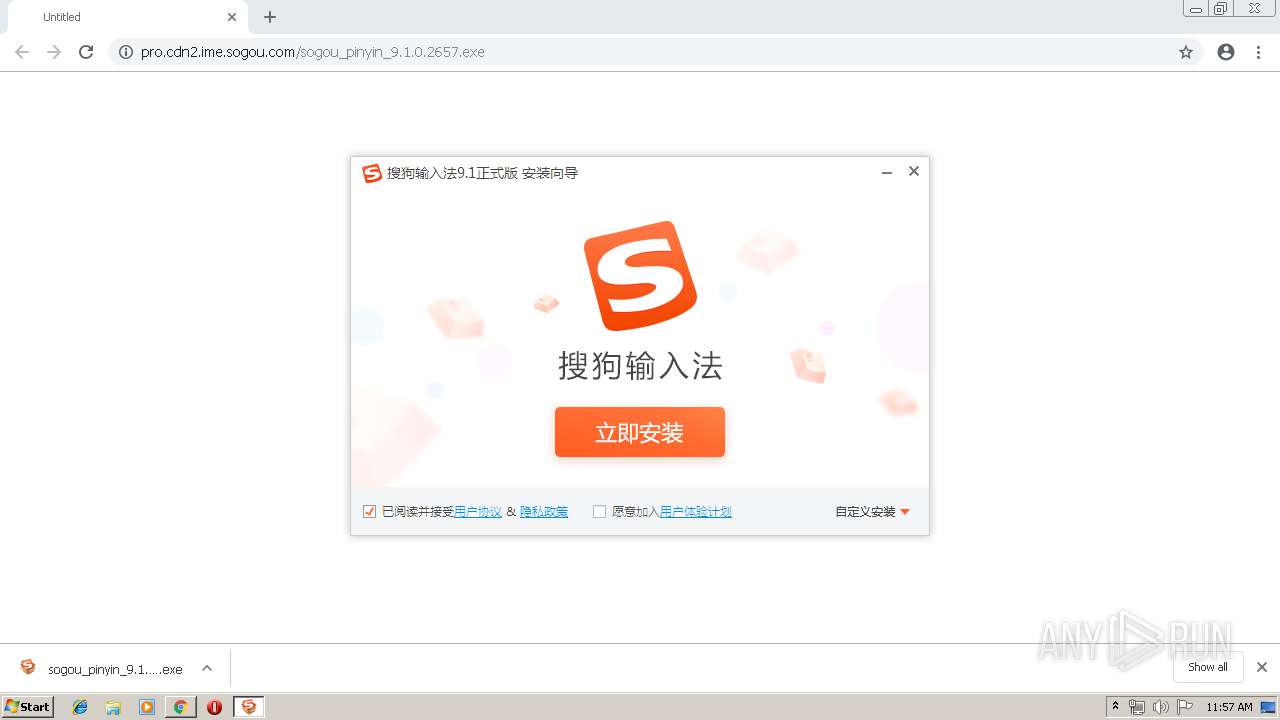Open the 用户协议 user agreement link

tap(478, 512)
